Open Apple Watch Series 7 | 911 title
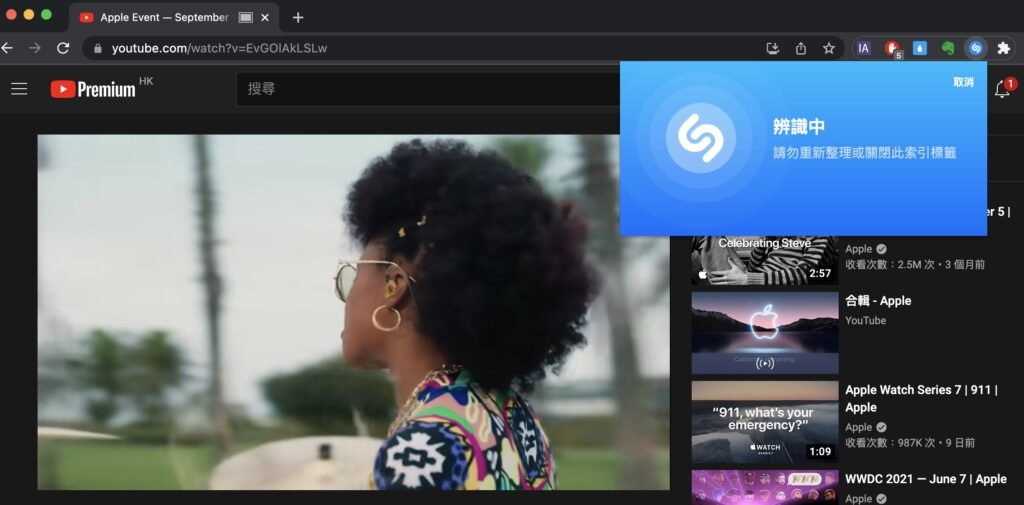1024x505 pixels. [921, 399]
